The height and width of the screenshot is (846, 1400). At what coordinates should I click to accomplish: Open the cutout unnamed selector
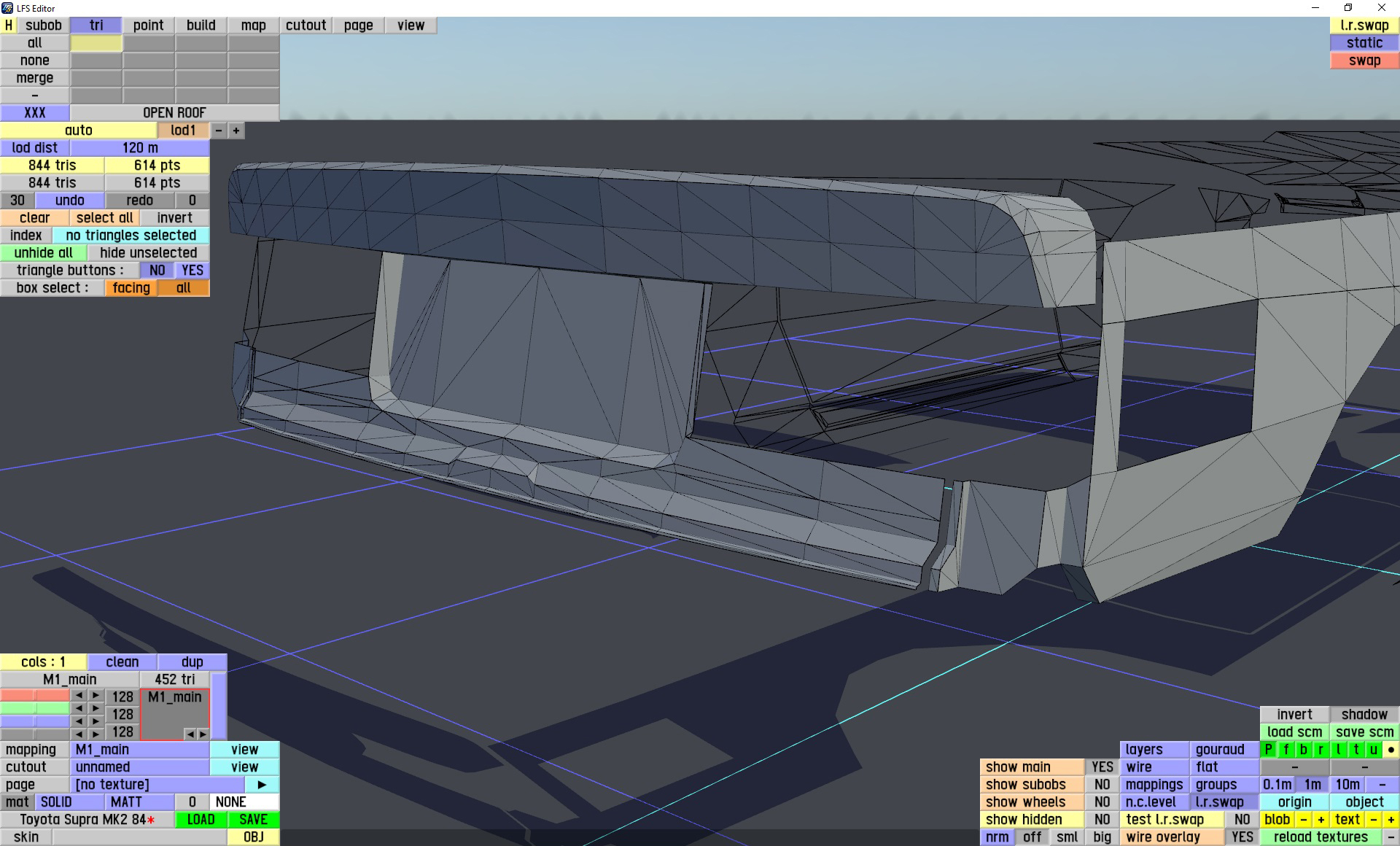point(139,767)
